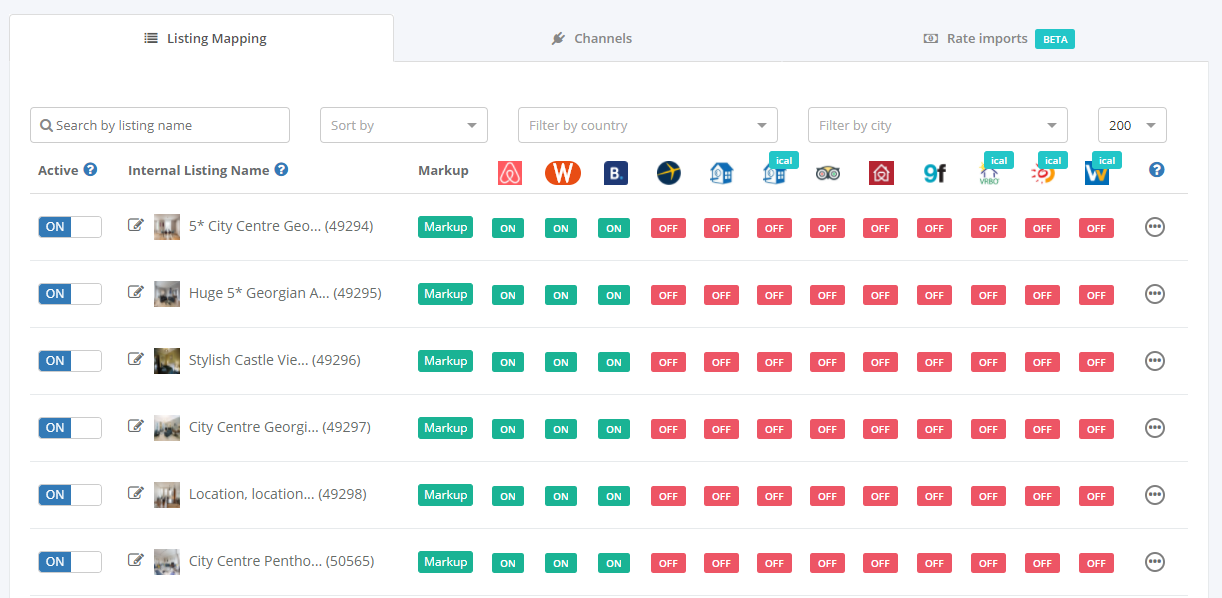Click the 9f channel logo icon
1222x598 pixels.
934,173
